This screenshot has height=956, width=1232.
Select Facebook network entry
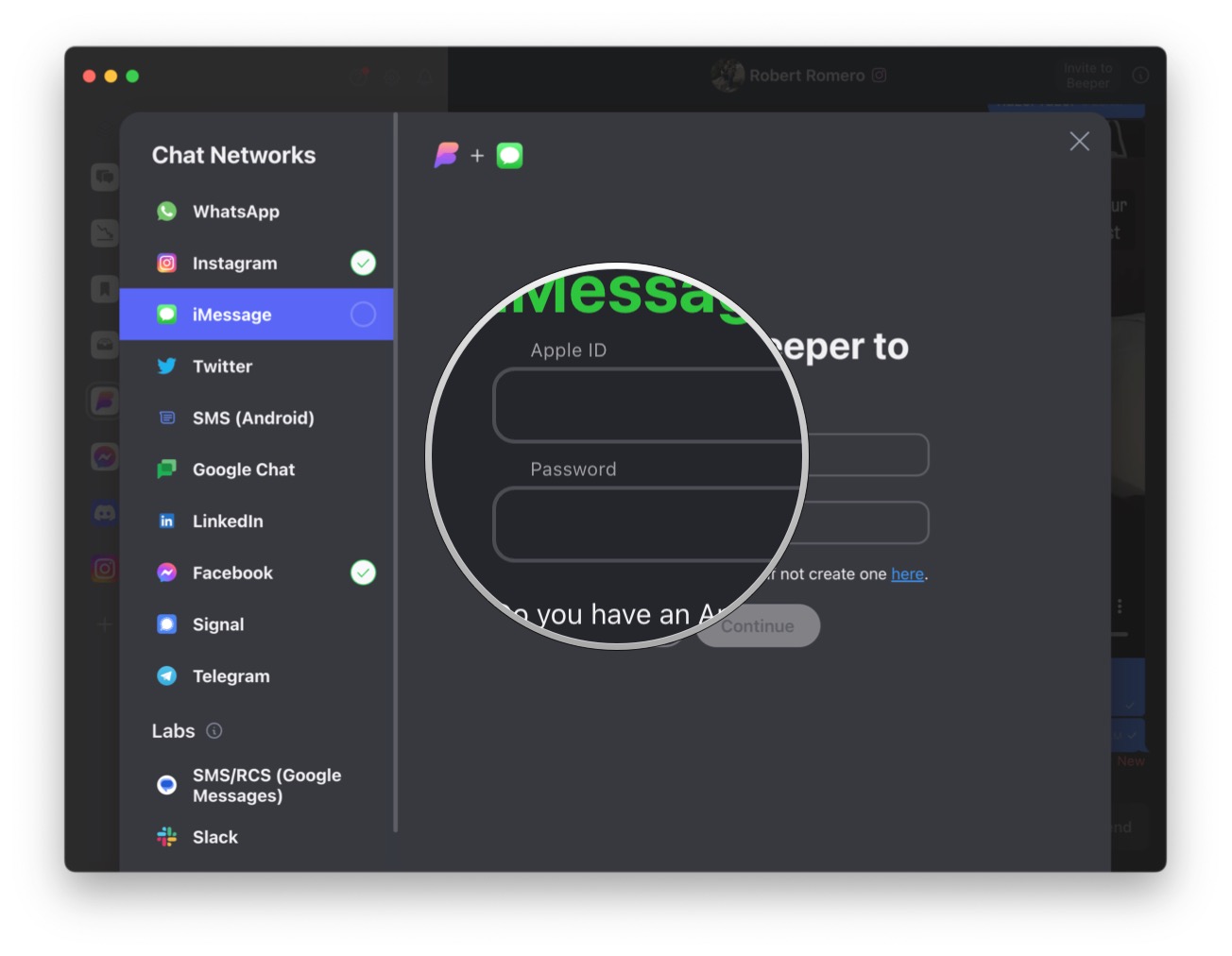coord(256,572)
